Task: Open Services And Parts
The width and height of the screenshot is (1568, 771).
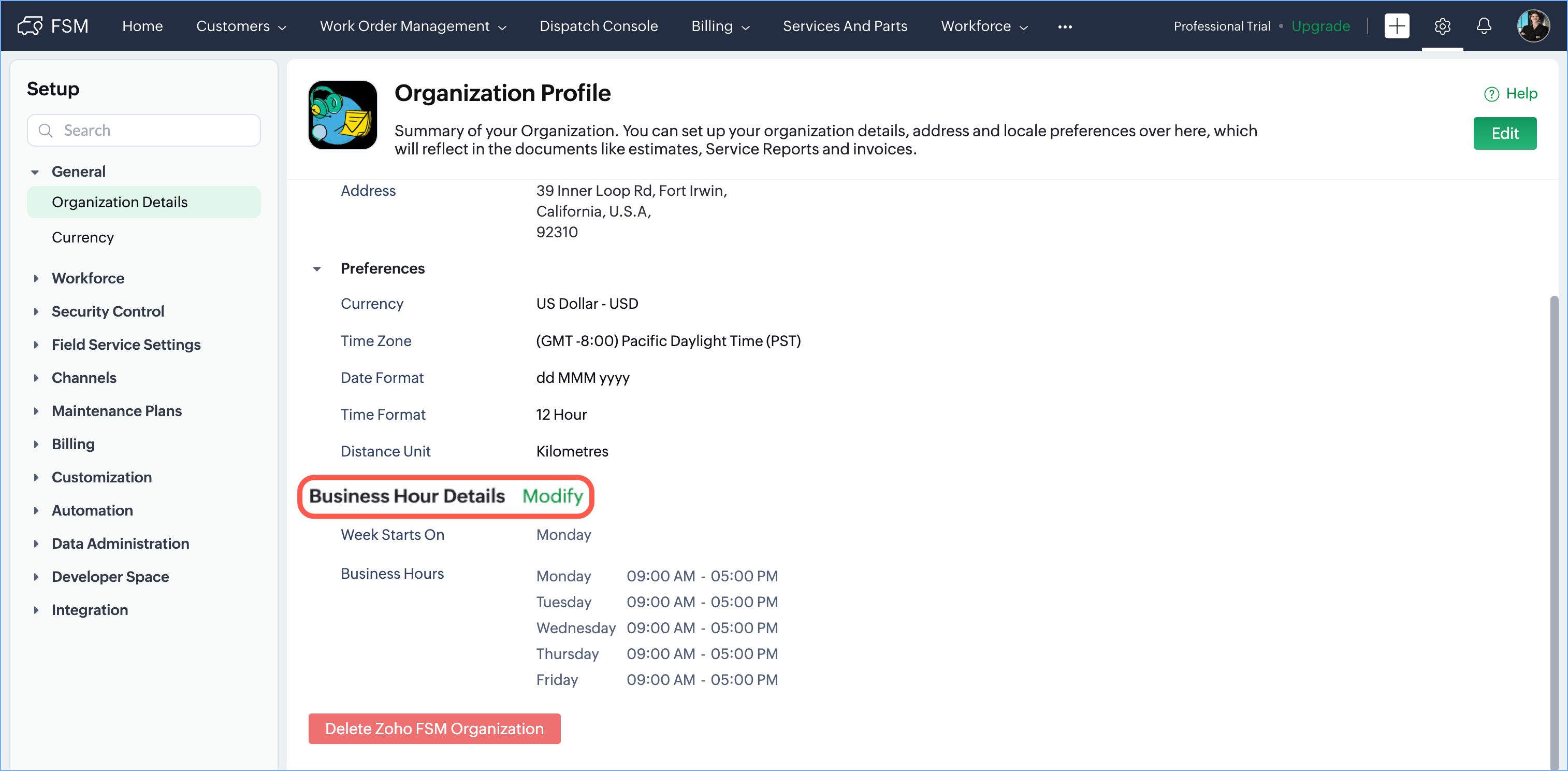Action: coord(845,26)
